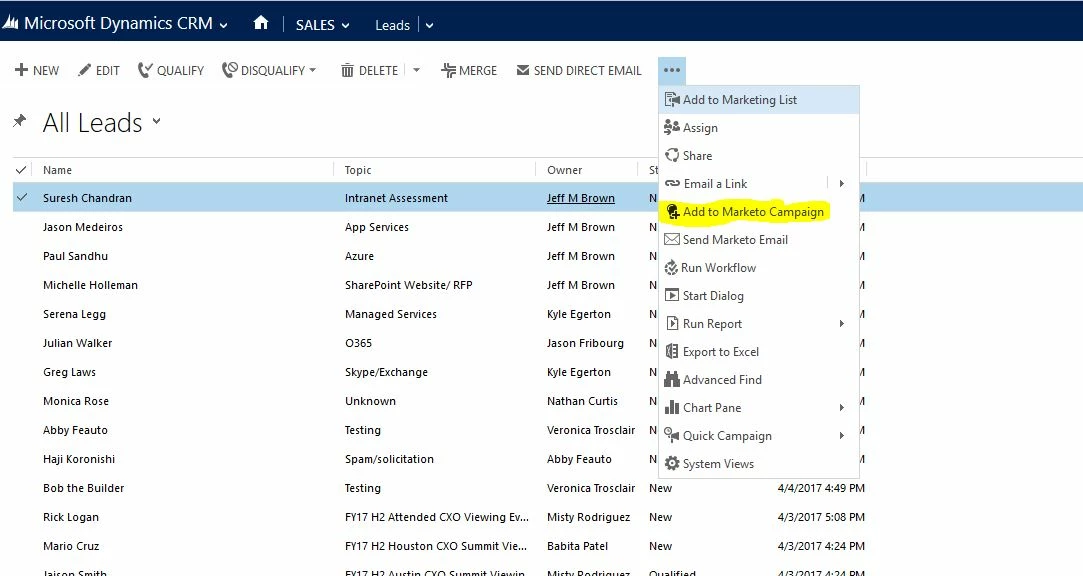
Task: Expand the Quick Campaign submenu arrow
Action: 841,436
